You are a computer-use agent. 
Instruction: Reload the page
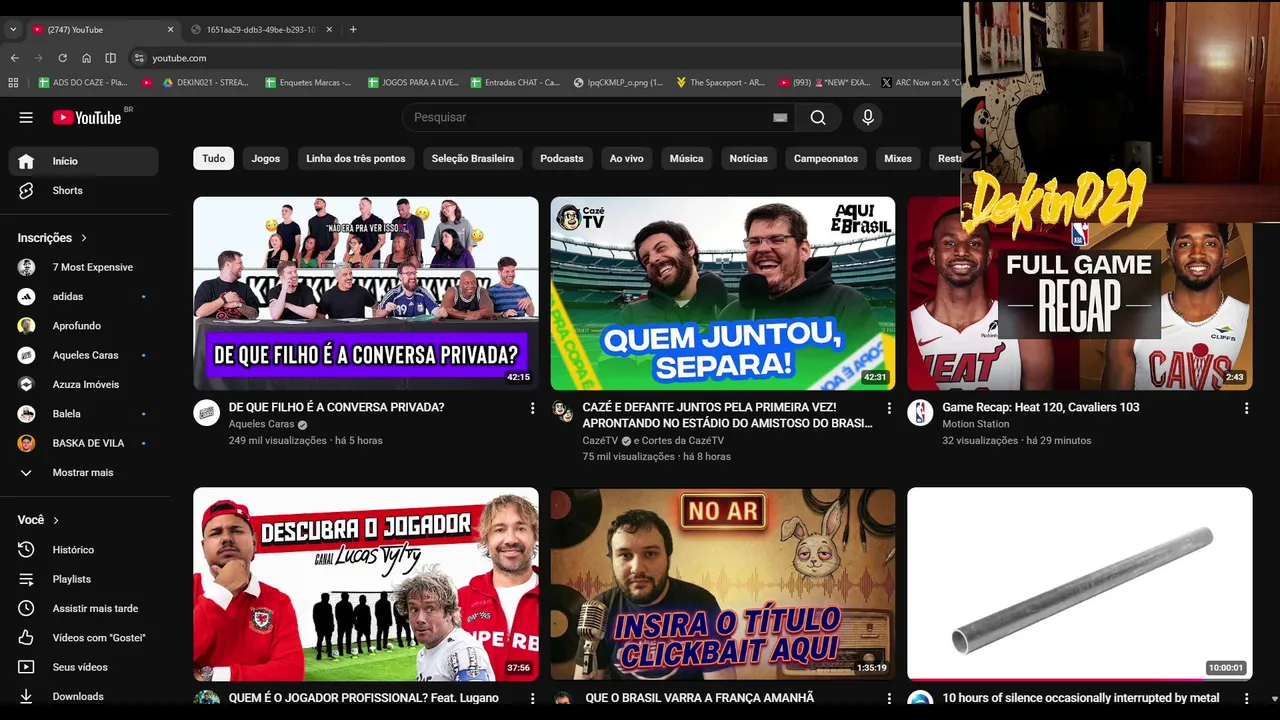(62, 58)
